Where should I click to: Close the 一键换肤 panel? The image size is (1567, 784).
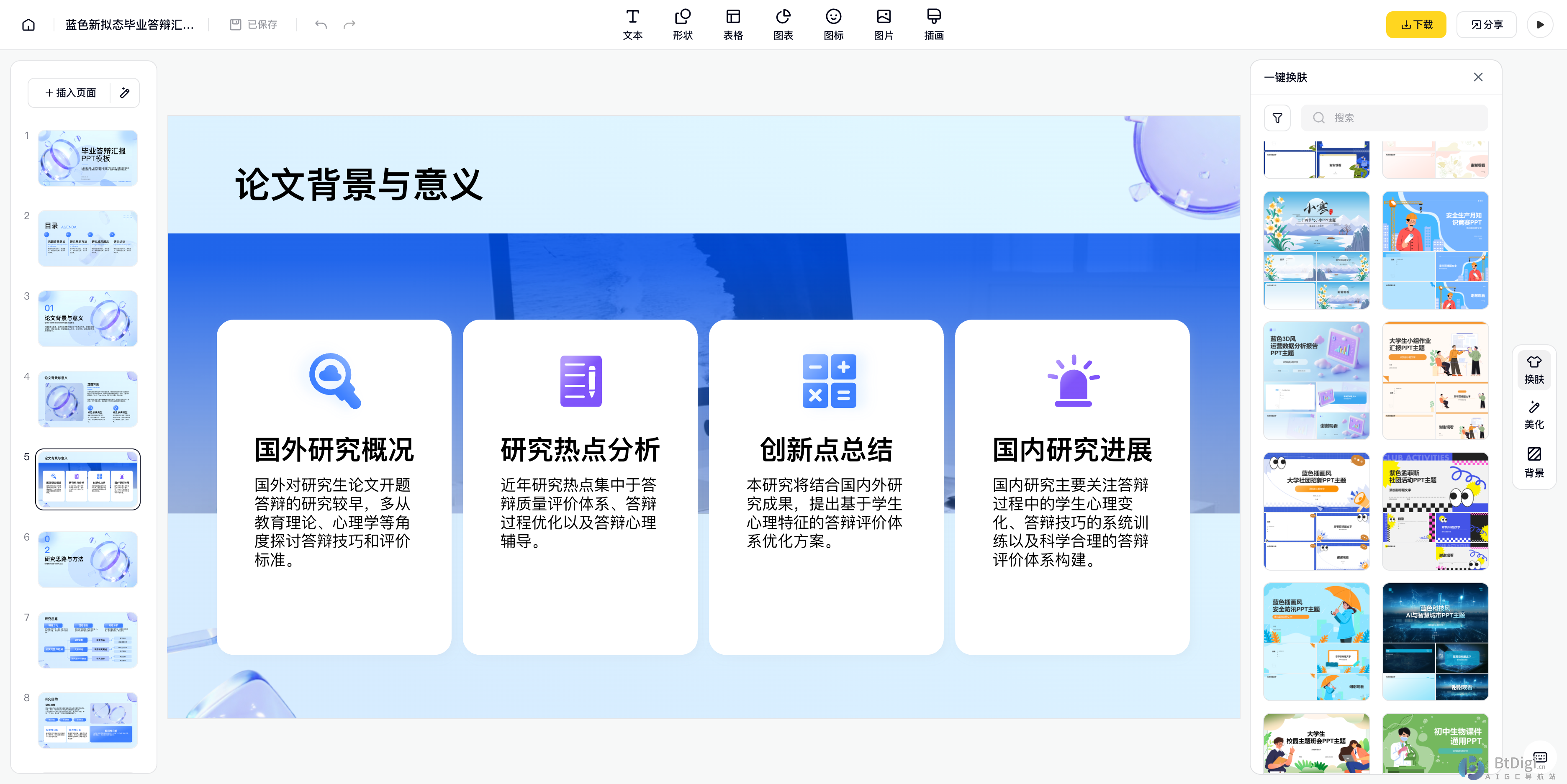click(x=1477, y=77)
